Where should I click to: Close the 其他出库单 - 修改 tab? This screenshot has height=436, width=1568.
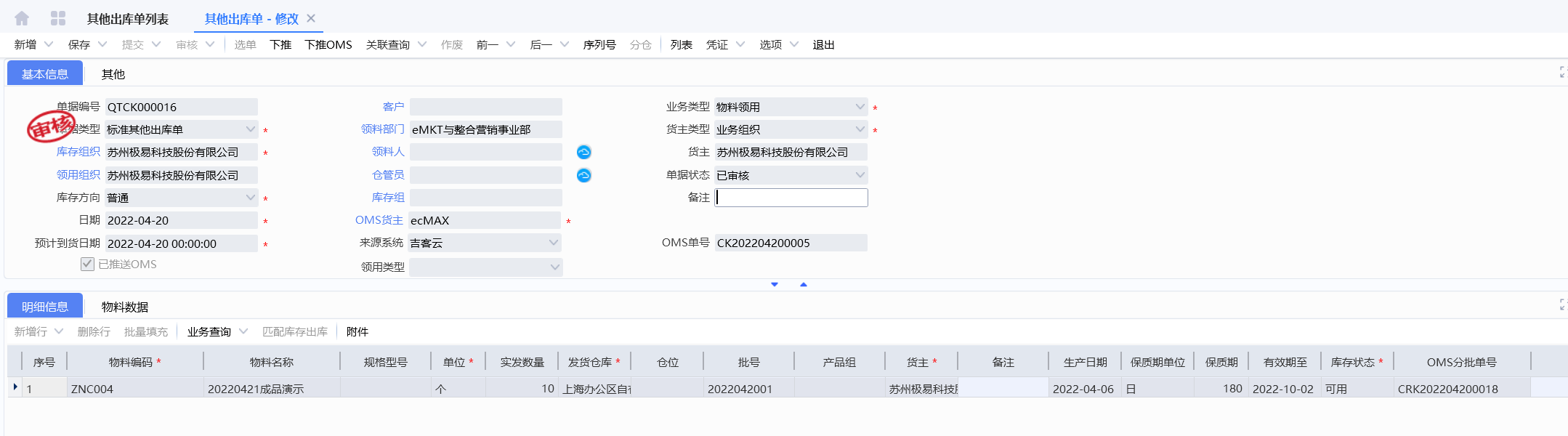(311, 18)
